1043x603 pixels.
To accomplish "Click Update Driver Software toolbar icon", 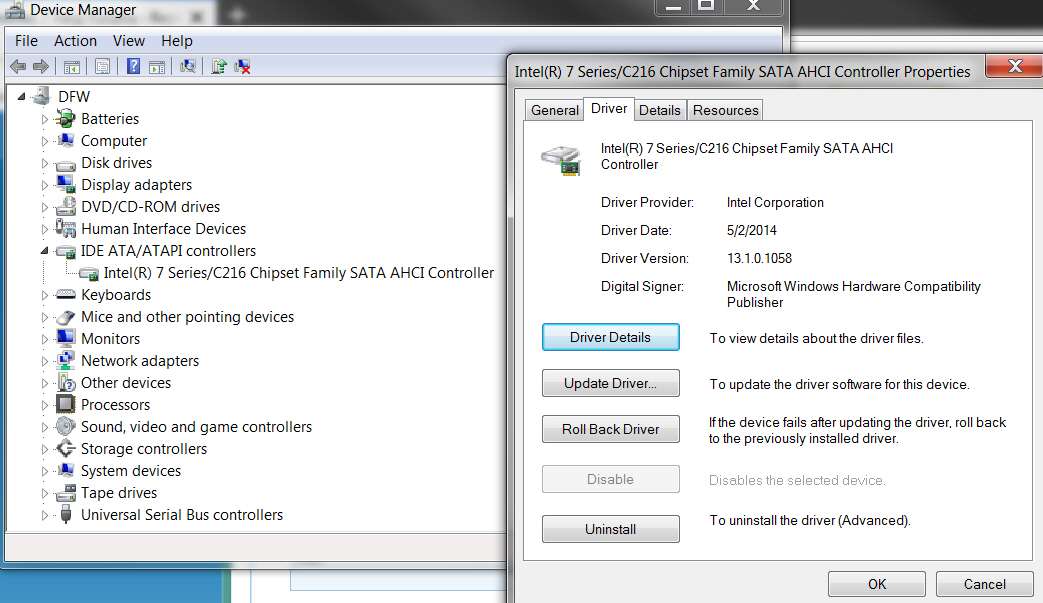I will tap(218, 66).
